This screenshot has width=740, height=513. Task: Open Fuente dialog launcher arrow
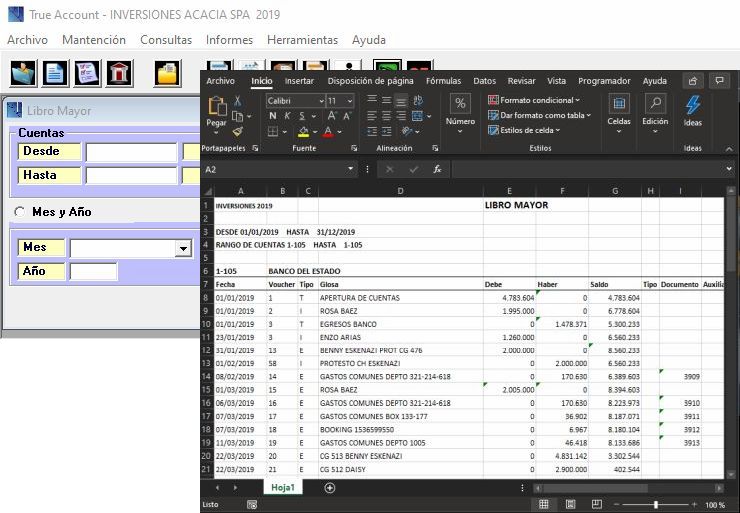coord(354,148)
